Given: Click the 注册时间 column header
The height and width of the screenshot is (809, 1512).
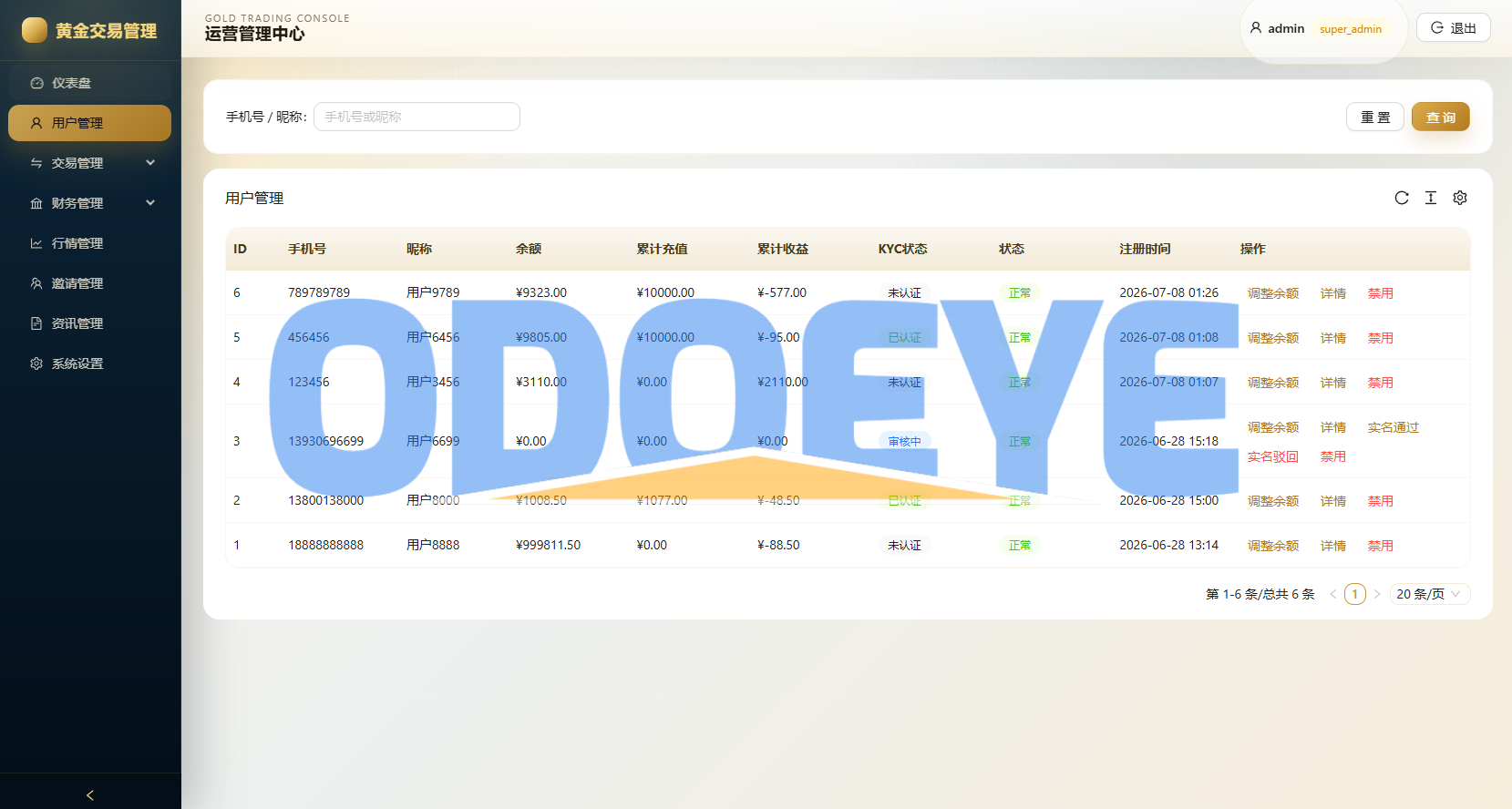Looking at the screenshot, I should click(1145, 249).
